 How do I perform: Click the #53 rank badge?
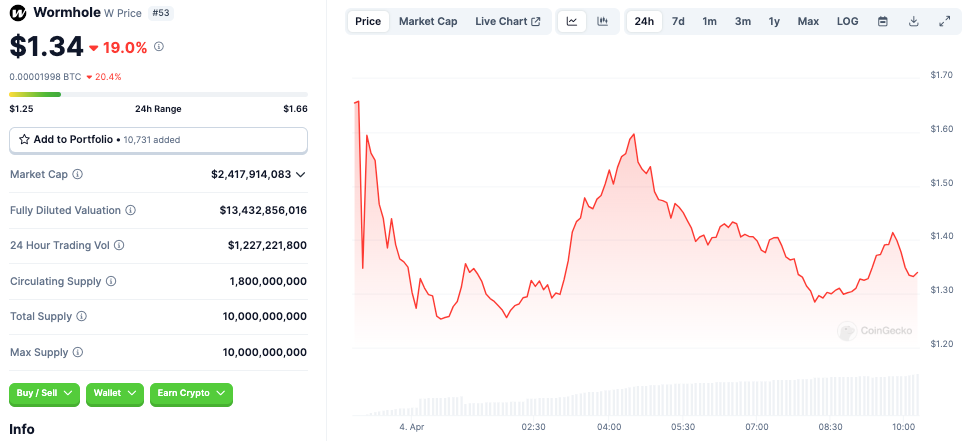(161, 13)
